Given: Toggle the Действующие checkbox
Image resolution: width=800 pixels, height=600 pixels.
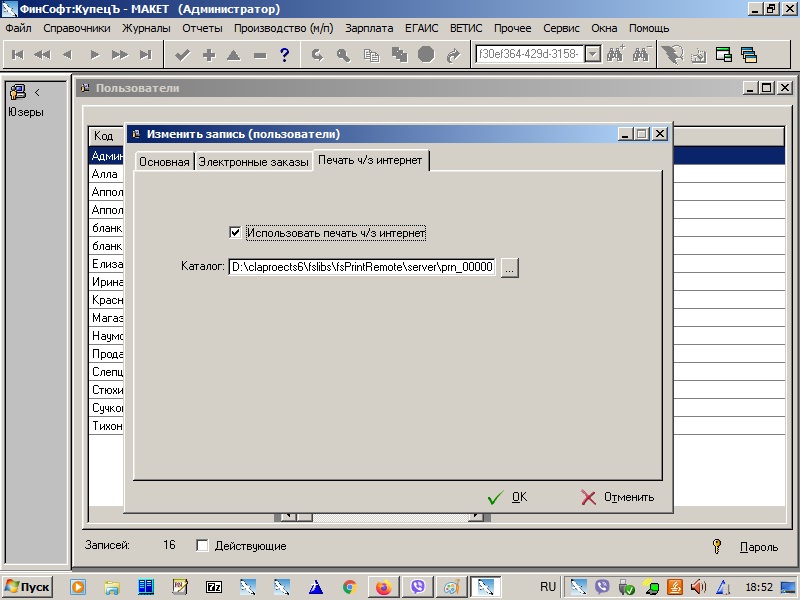Looking at the screenshot, I should coord(202,546).
